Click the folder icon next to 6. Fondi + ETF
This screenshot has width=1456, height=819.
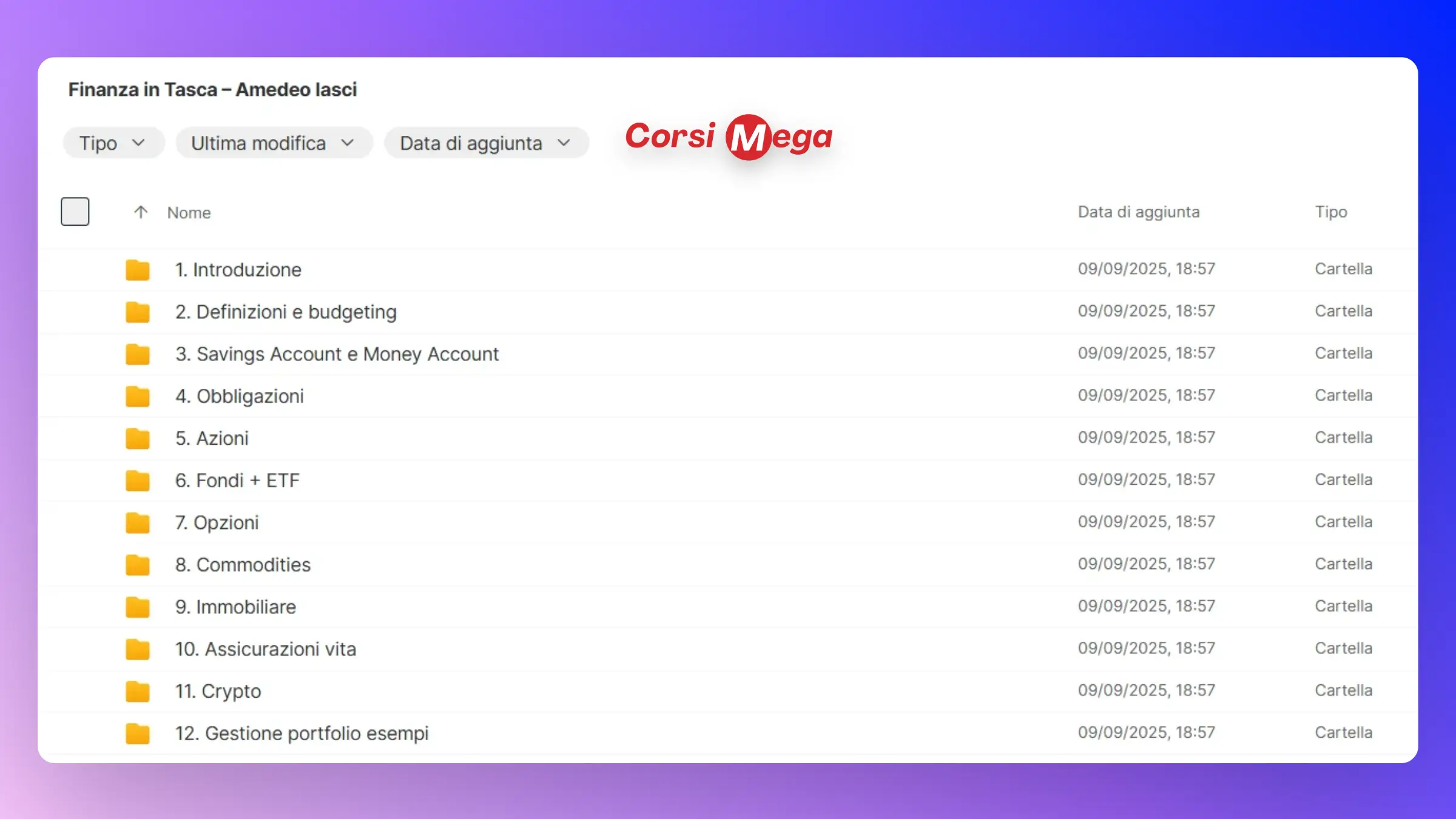point(138,480)
